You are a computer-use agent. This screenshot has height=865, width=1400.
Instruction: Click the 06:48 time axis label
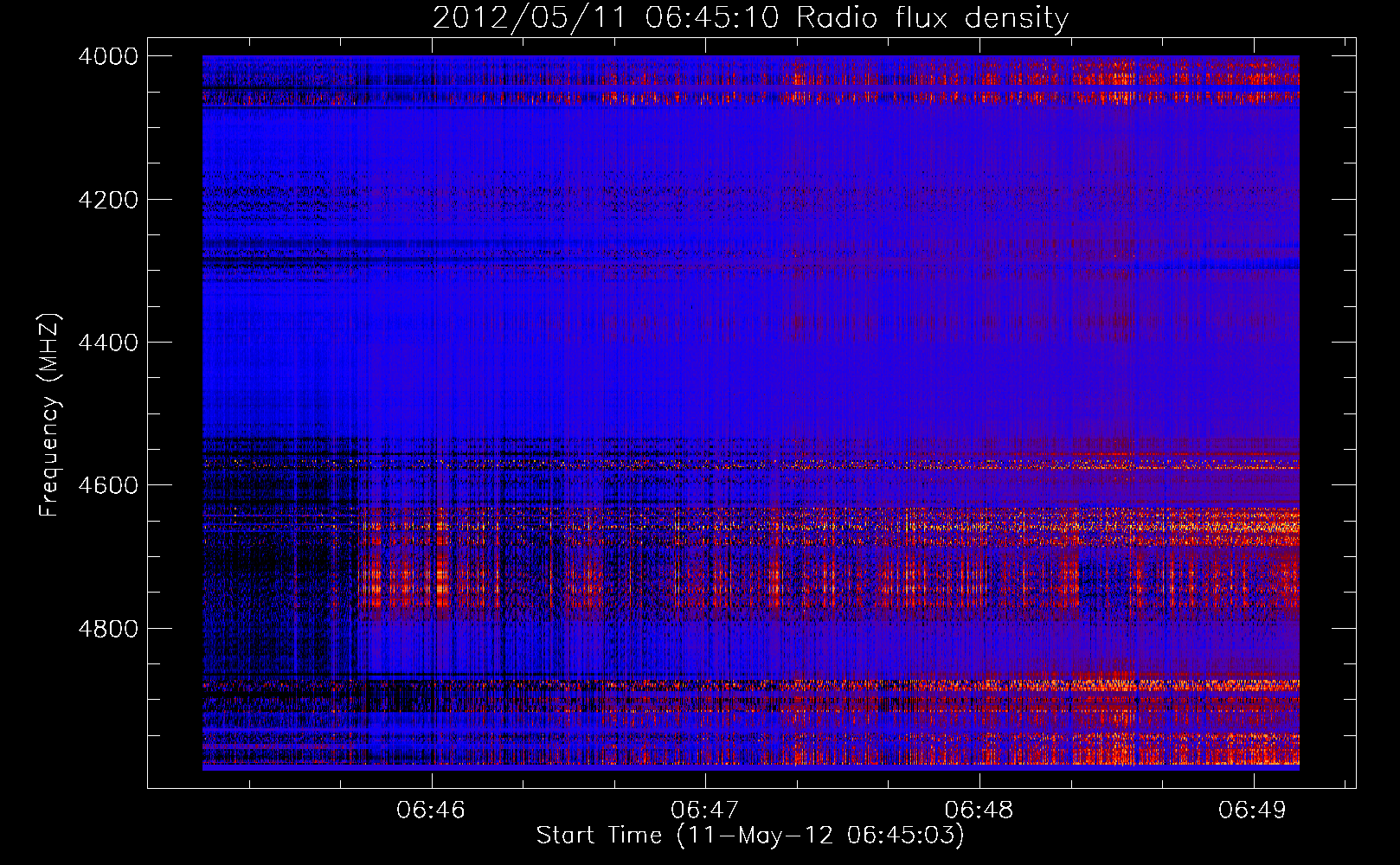tap(979, 810)
